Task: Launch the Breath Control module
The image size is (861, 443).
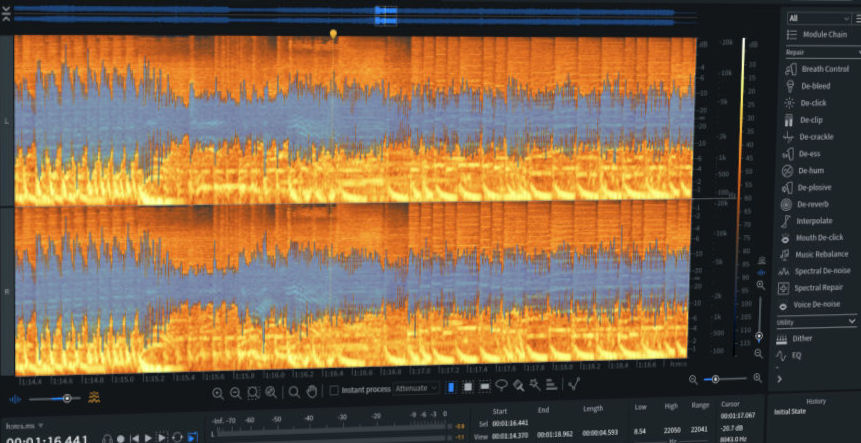Action: 824,69
